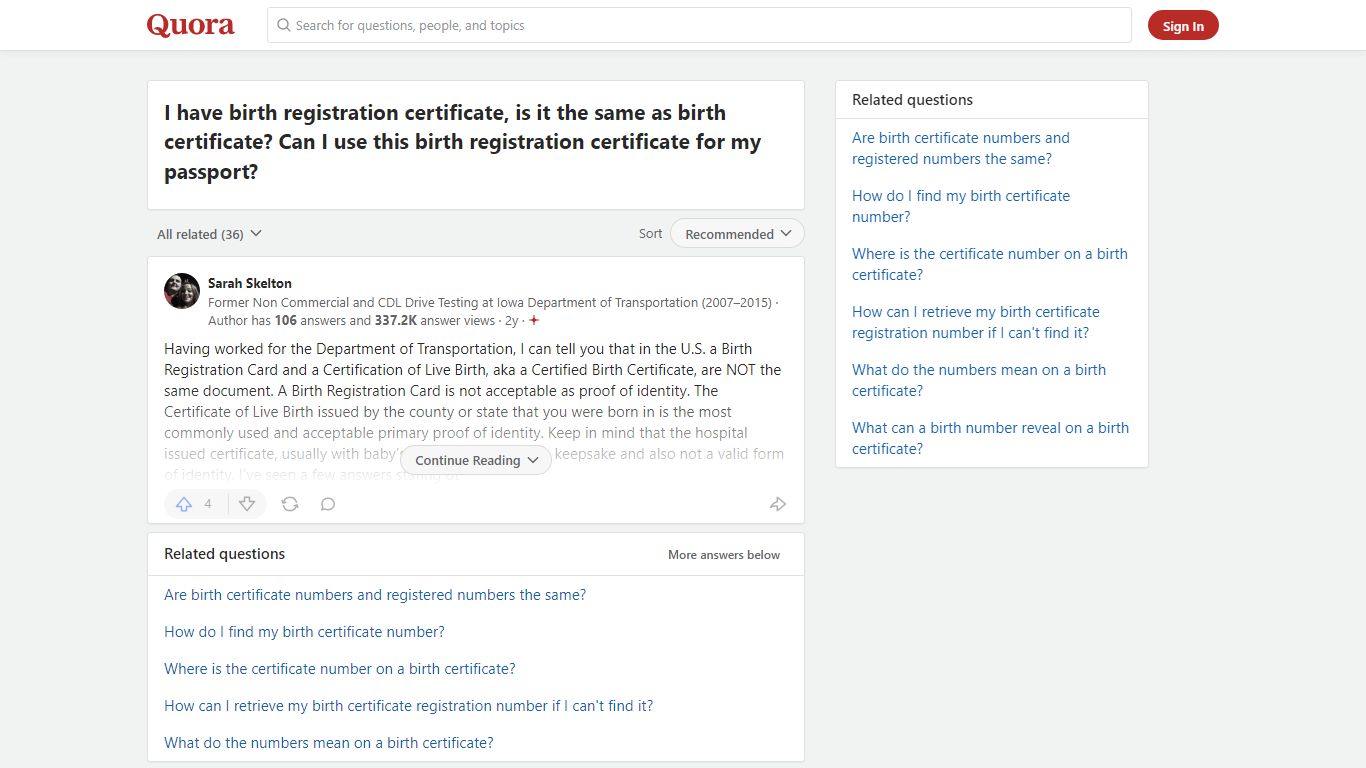
Task: Open lower list link 'How do I find my birth certificate number?'
Action: point(304,632)
